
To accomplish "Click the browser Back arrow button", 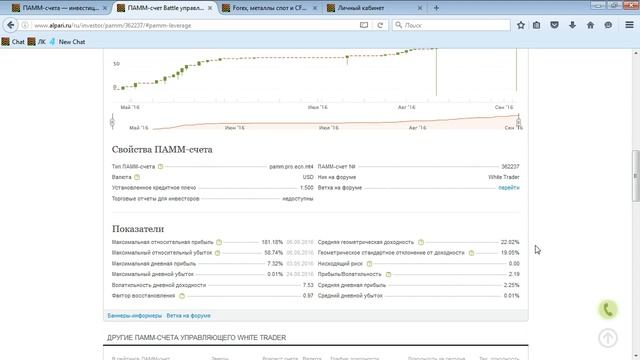I will pyautogui.click(x=11, y=25).
